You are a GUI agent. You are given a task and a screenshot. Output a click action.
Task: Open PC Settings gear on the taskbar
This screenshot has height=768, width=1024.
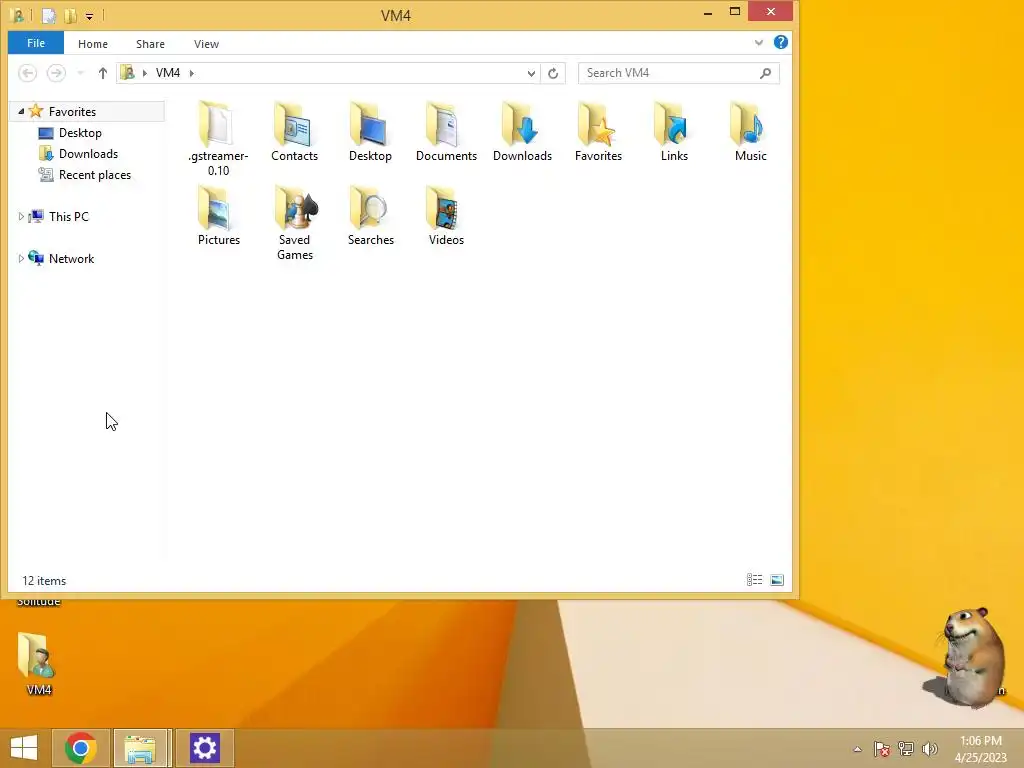(204, 748)
